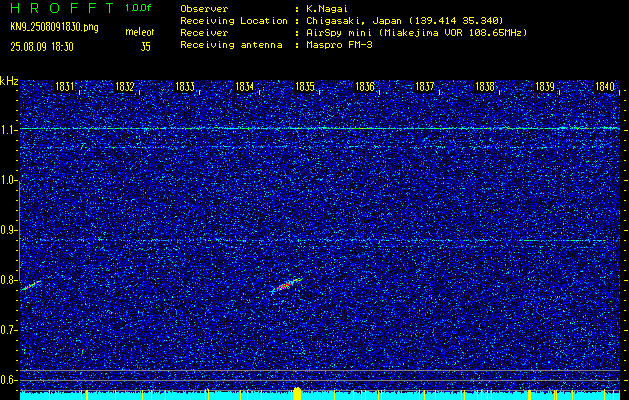Image resolution: width=629 pixels, height=400 pixels.
Task: Click the 0.6 frequency axis label
Action: coord(8,380)
